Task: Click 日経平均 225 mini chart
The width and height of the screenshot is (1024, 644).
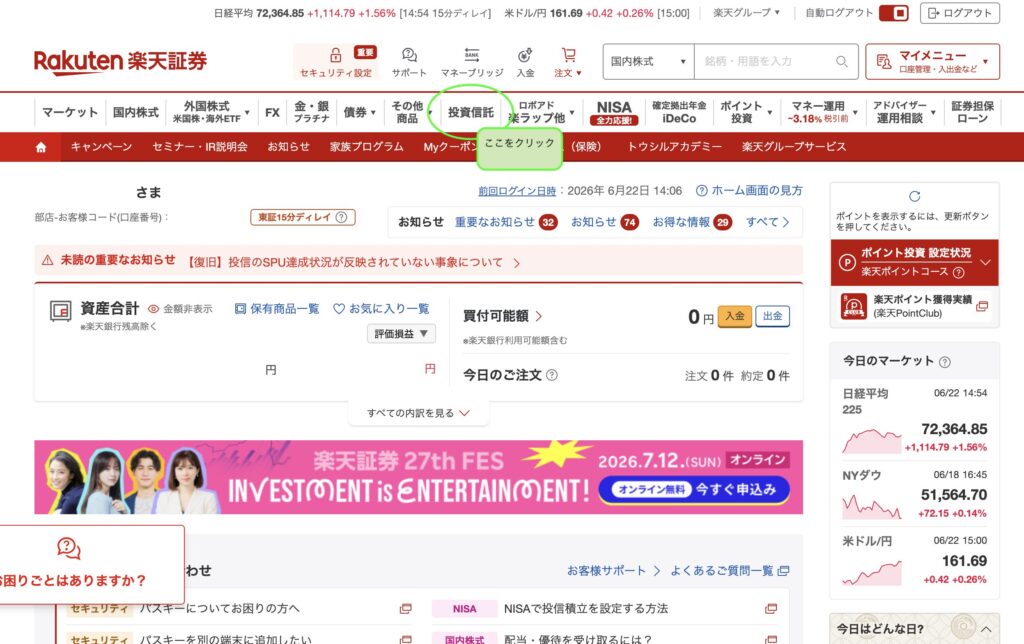Action: click(x=872, y=441)
